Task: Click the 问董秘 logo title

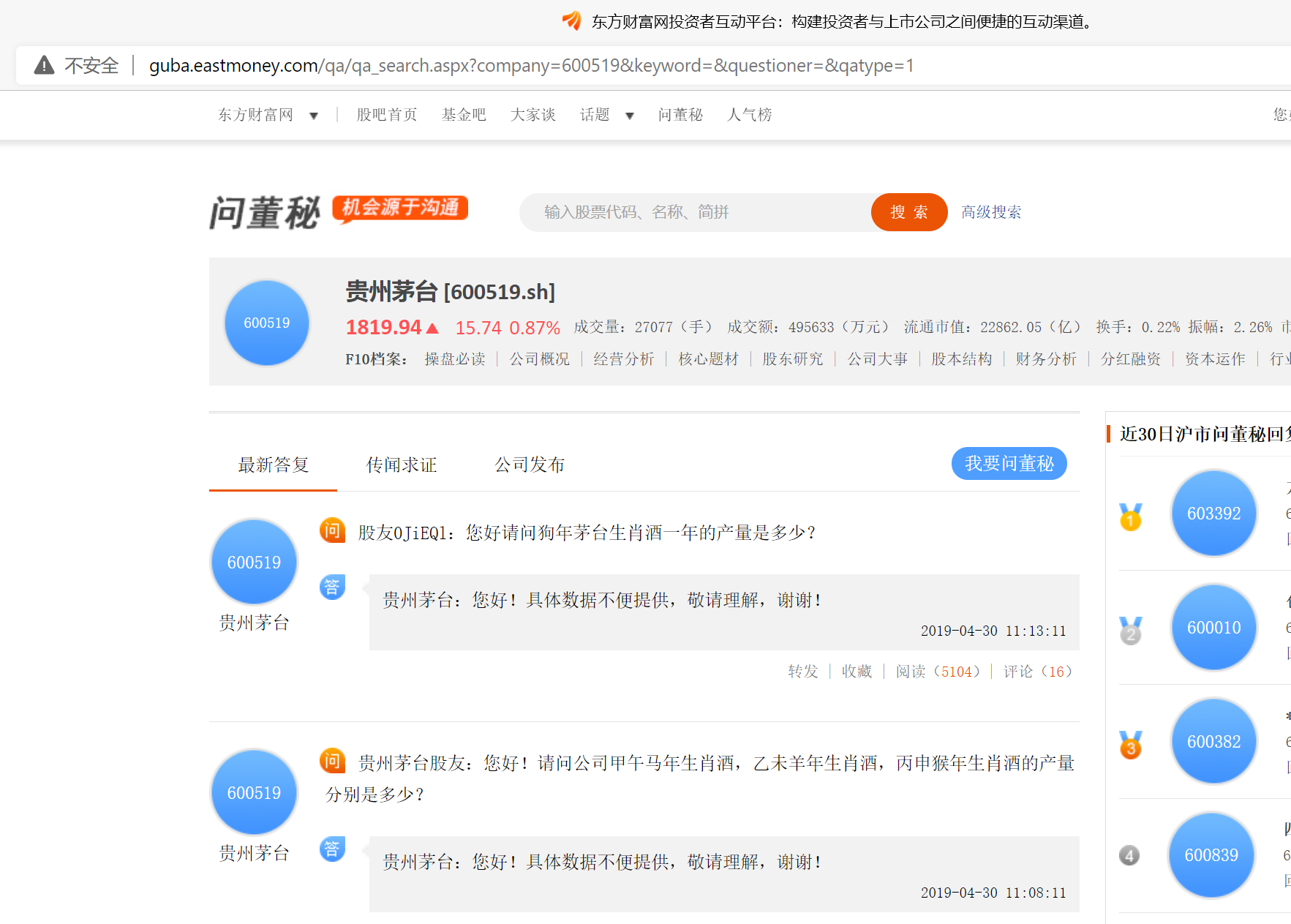Action: [265, 213]
